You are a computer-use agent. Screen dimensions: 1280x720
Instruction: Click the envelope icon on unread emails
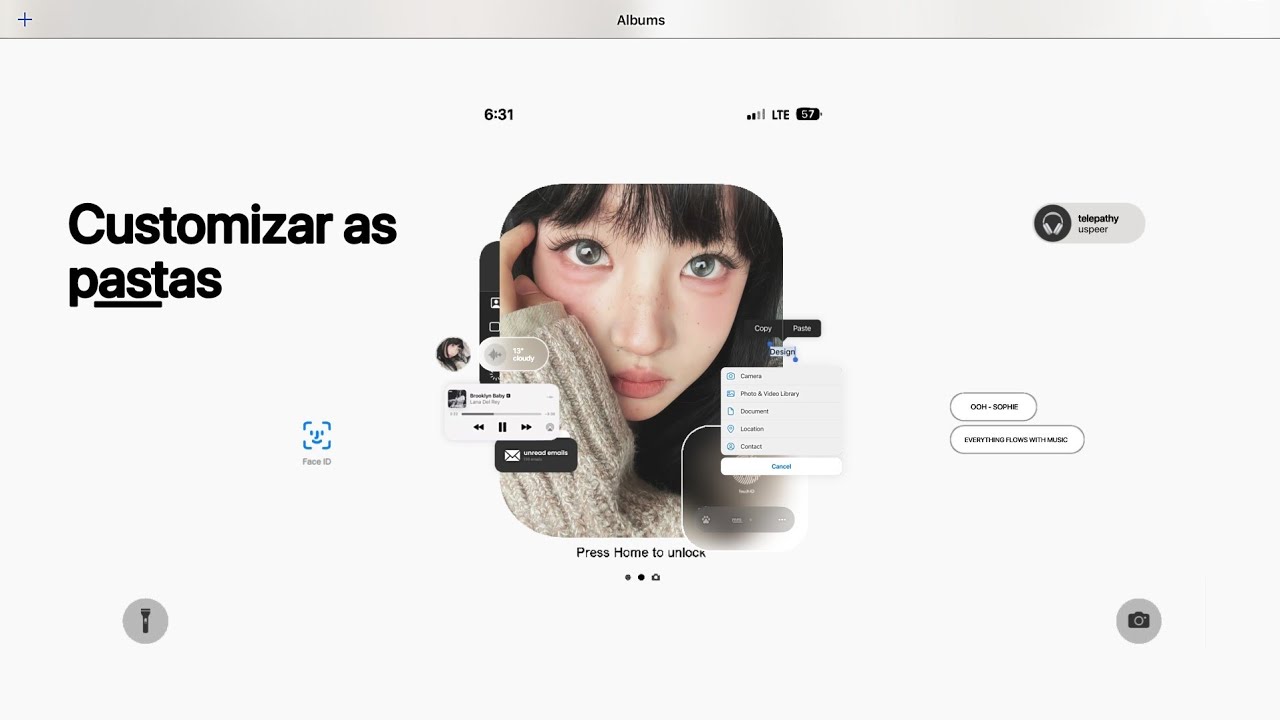click(x=512, y=455)
